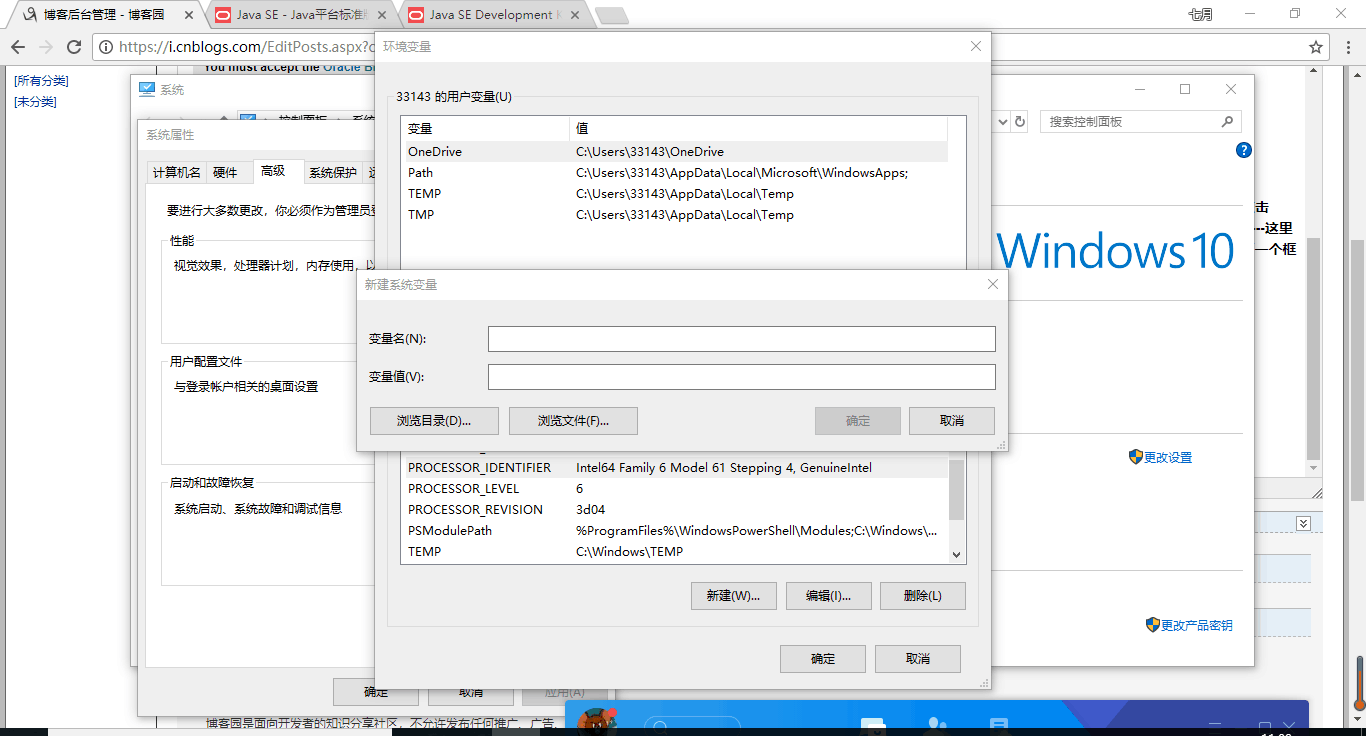The image size is (1366, 736).
Task: Click the magnifier in 搜索控制面板 box
Action: click(x=1227, y=121)
